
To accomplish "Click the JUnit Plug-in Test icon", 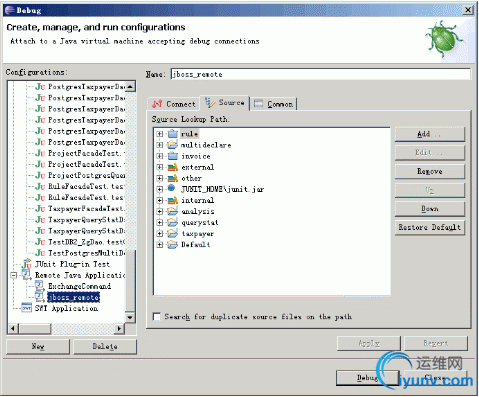I will tap(27, 264).
